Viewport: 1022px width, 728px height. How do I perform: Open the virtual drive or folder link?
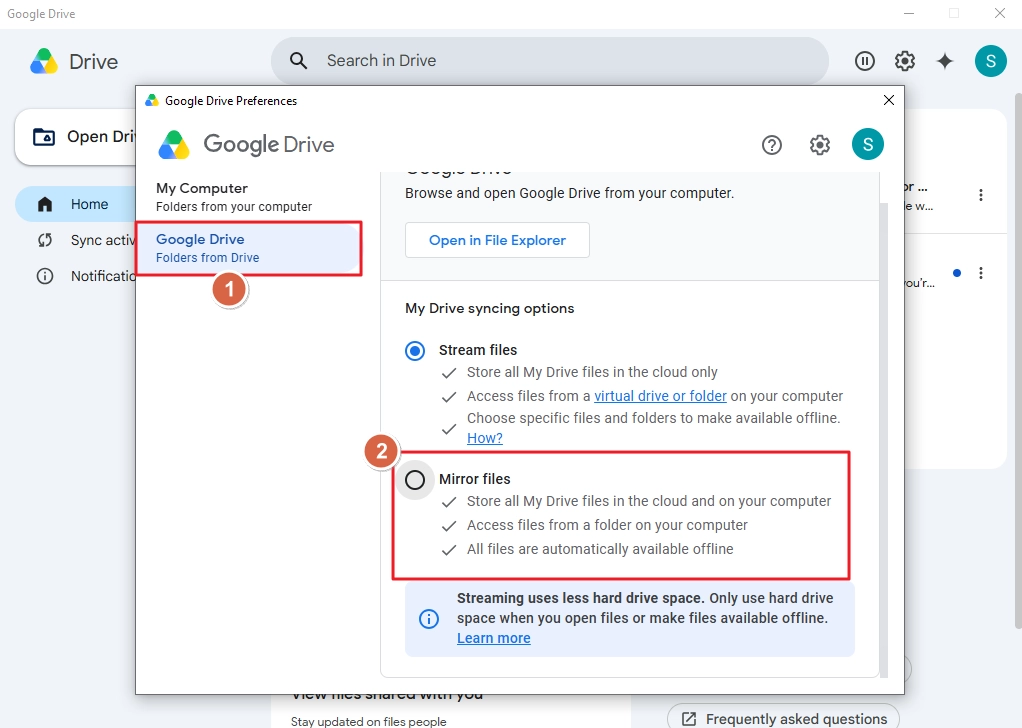(660, 396)
